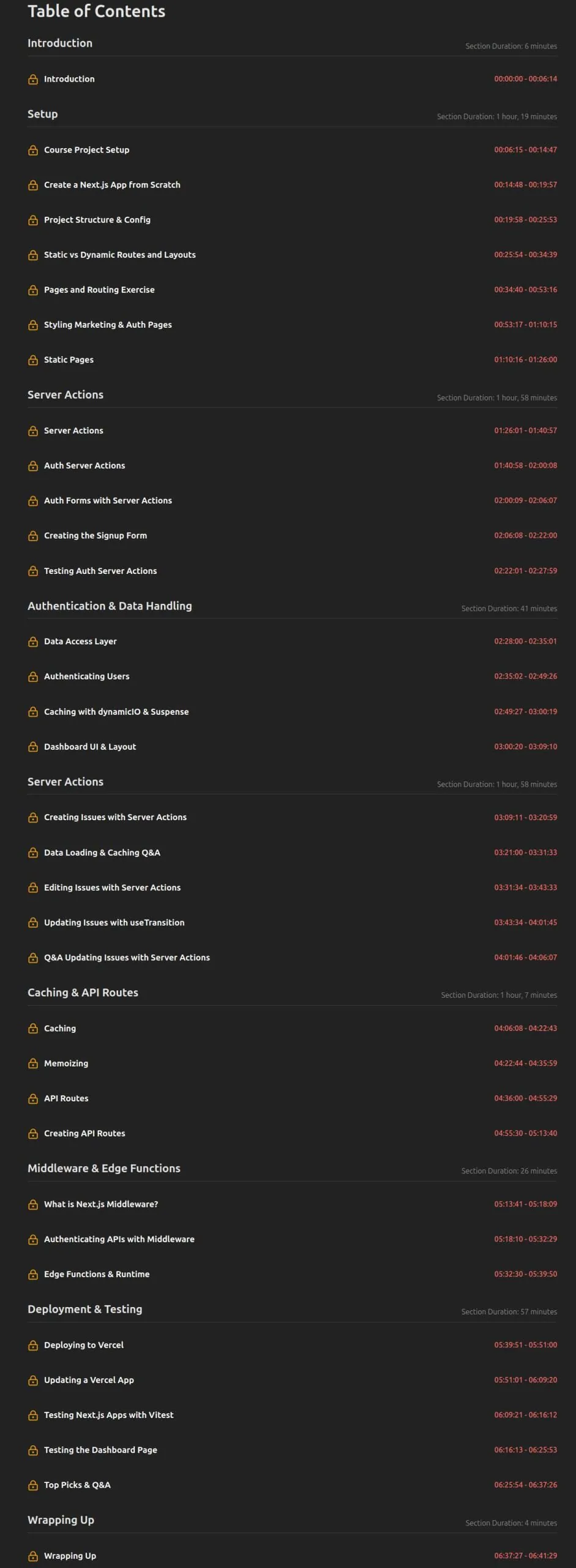Click lock icon beside Memoizing lesson
Screen dimensions: 576x1568
[x=33, y=1064]
